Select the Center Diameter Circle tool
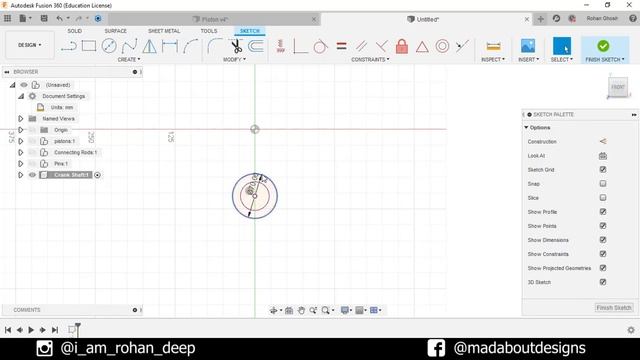Image resolution: width=640 pixels, height=360 pixels. point(109,46)
